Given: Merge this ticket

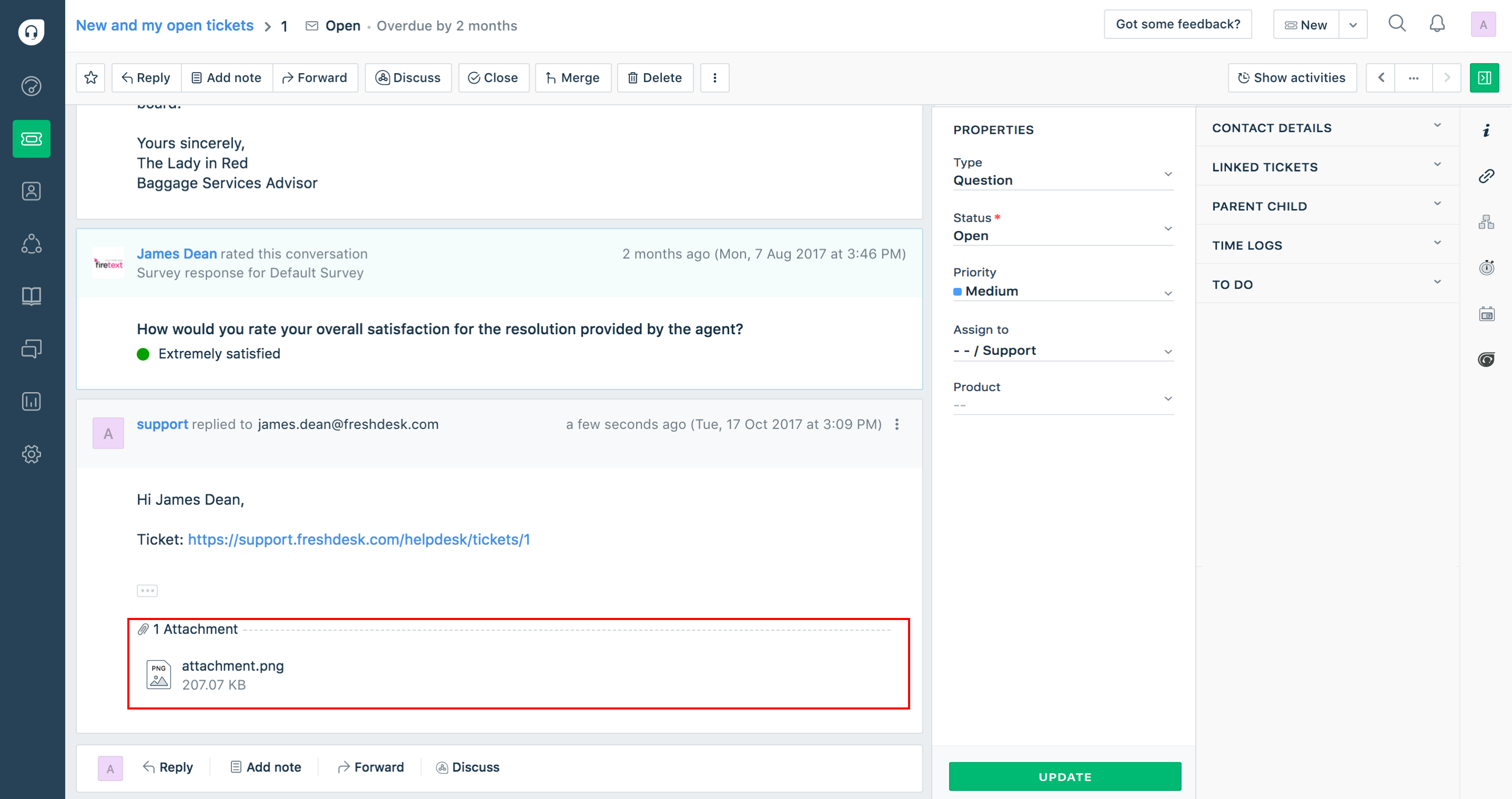Looking at the screenshot, I should (x=573, y=77).
